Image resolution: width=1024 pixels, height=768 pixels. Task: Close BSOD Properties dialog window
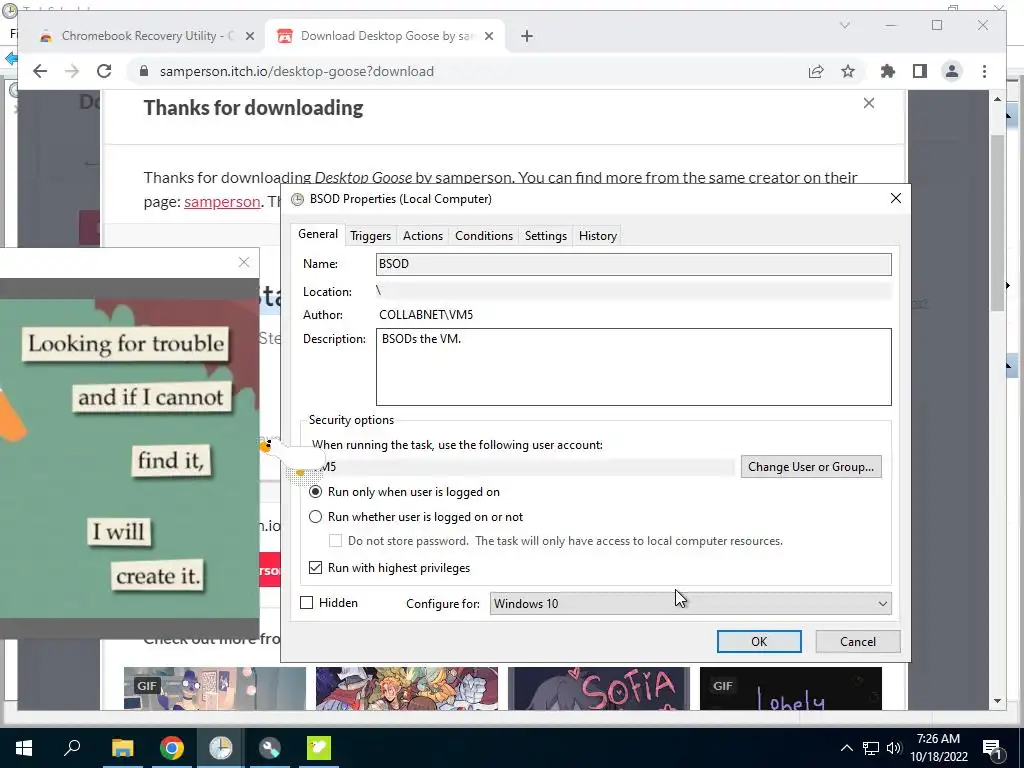895,198
